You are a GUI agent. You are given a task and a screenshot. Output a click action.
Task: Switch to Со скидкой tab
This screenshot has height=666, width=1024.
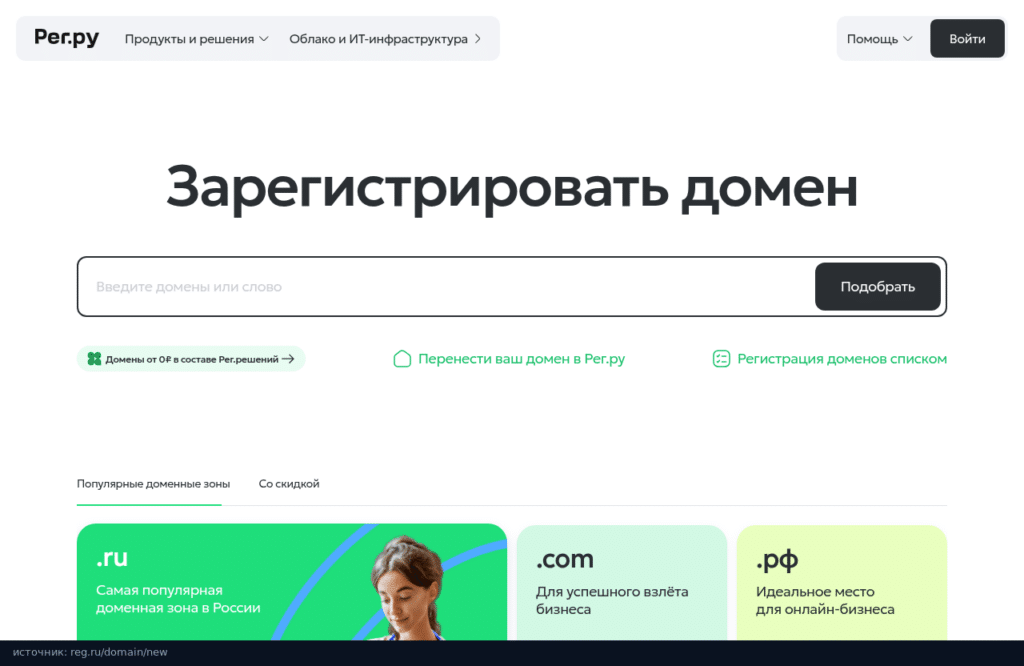coord(289,484)
